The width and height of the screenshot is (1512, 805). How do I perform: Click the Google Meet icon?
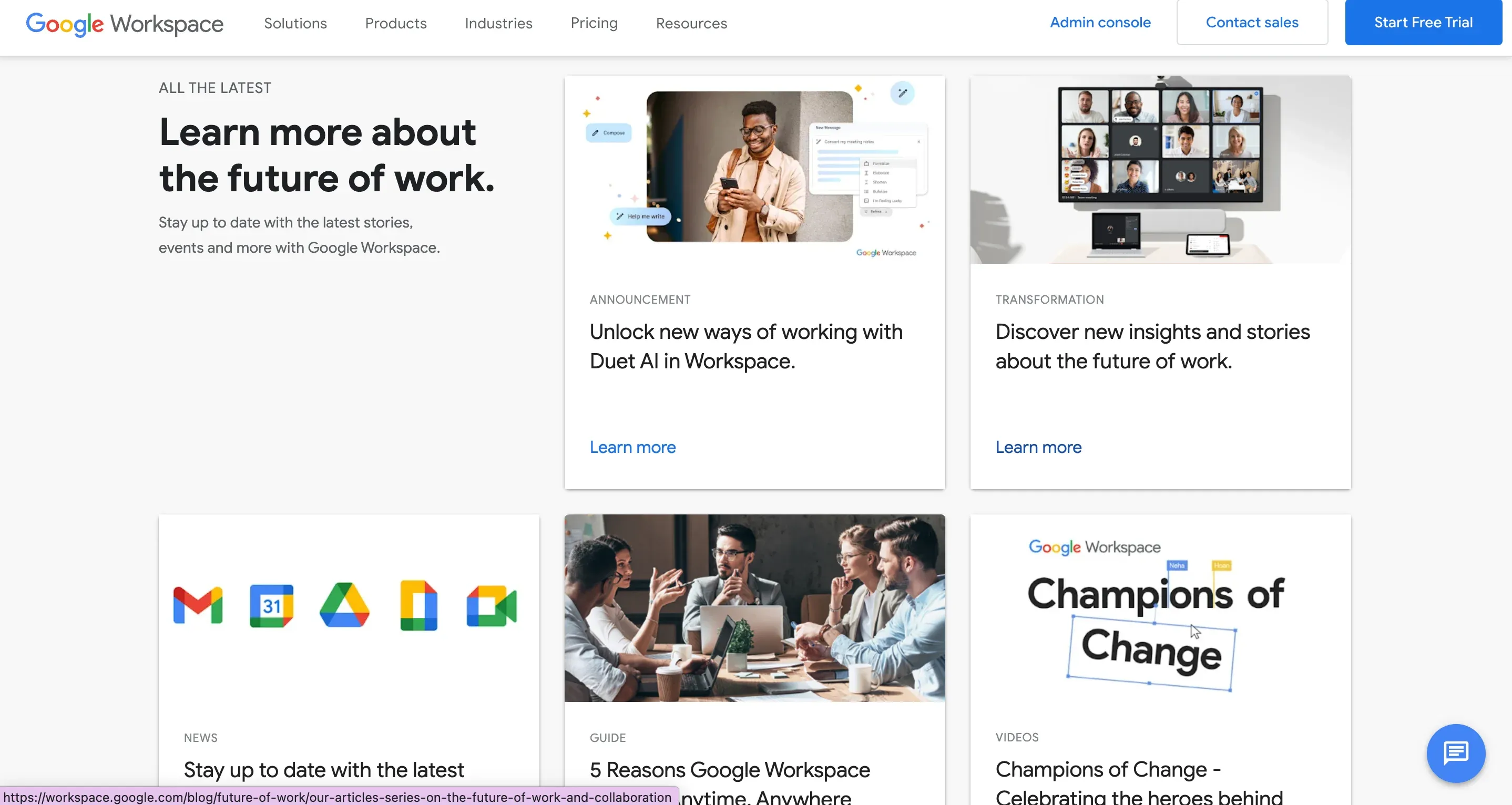[x=492, y=605]
